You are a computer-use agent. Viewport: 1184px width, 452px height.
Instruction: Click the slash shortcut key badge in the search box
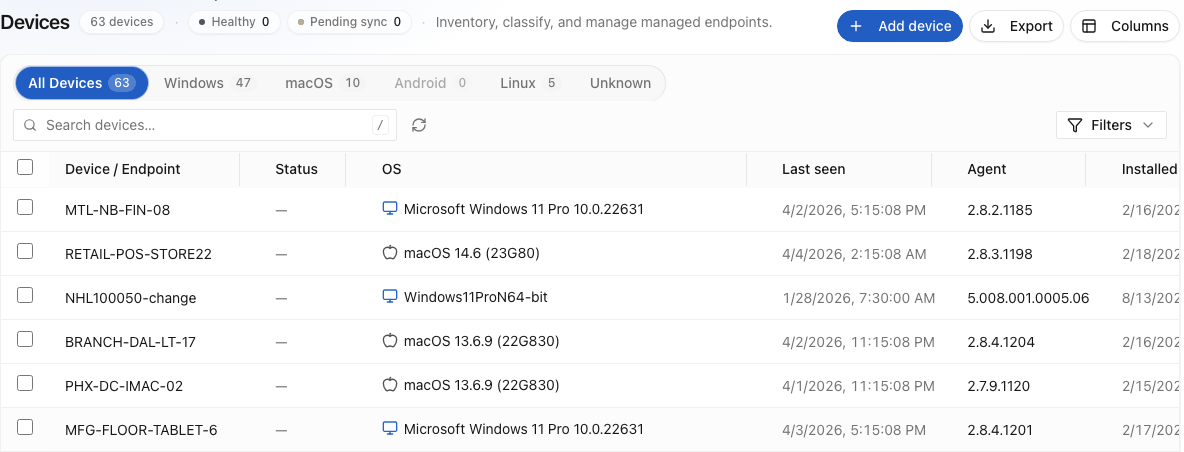[x=381, y=125]
